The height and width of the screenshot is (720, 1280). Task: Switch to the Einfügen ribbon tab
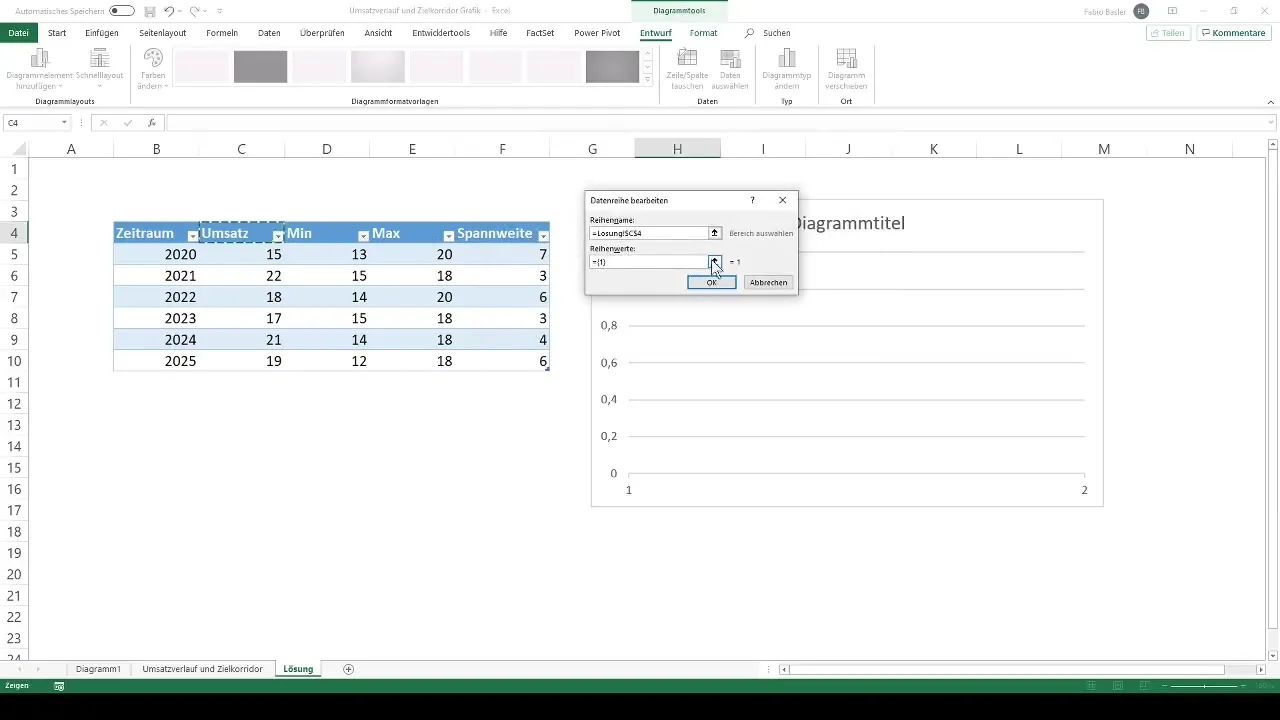(102, 33)
